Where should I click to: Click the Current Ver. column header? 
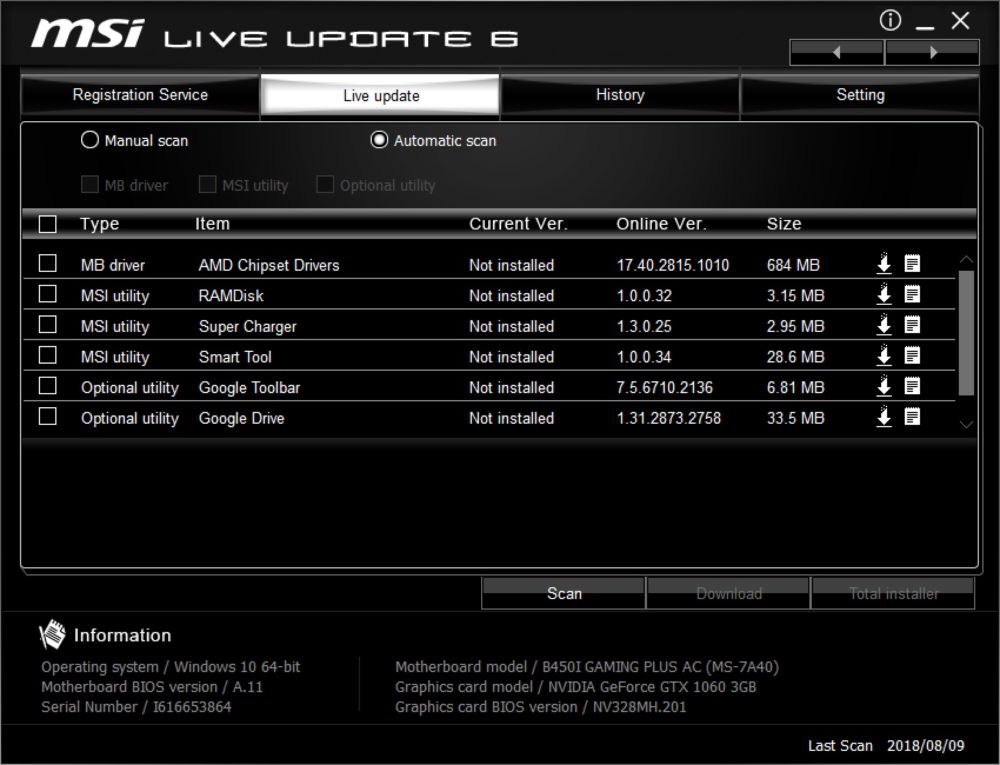(518, 224)
